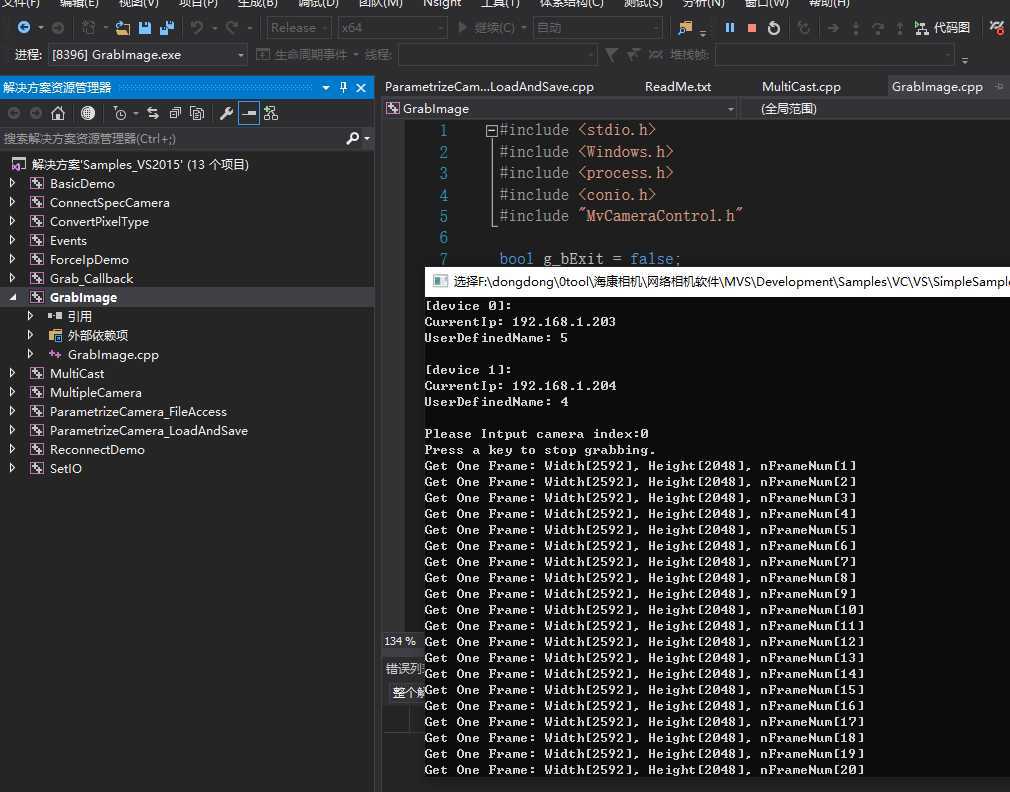Image resolution: width=1010 pixels, height=792 pixels.
Task: Open the process [8396] GrabImage.exe dropdown
Action: 148,55
